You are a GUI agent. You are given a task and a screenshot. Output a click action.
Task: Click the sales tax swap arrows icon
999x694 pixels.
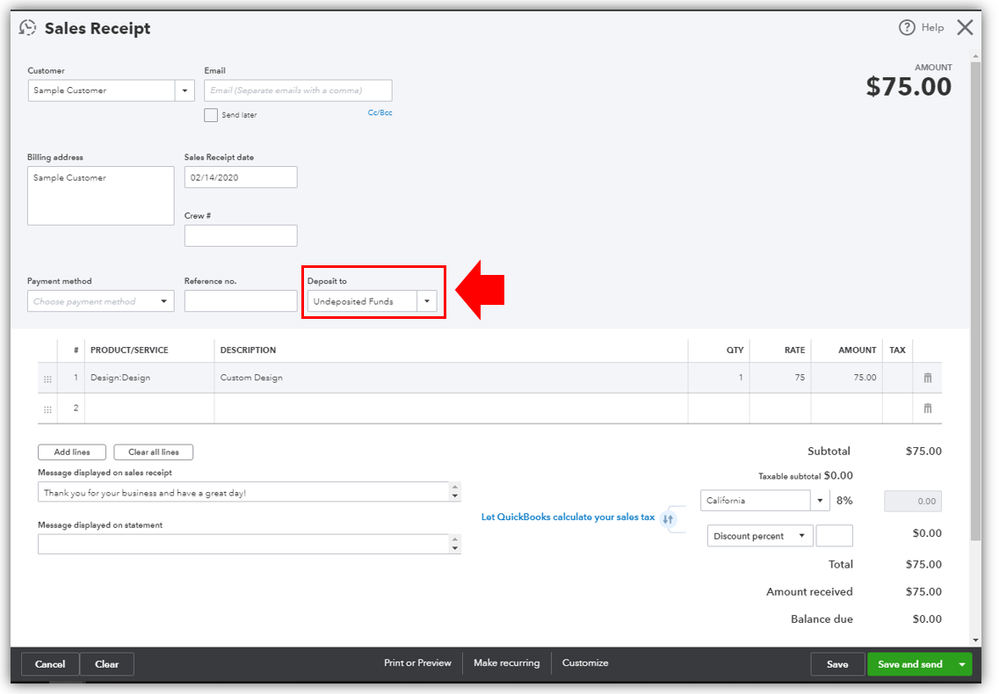(x=668, y=519)
